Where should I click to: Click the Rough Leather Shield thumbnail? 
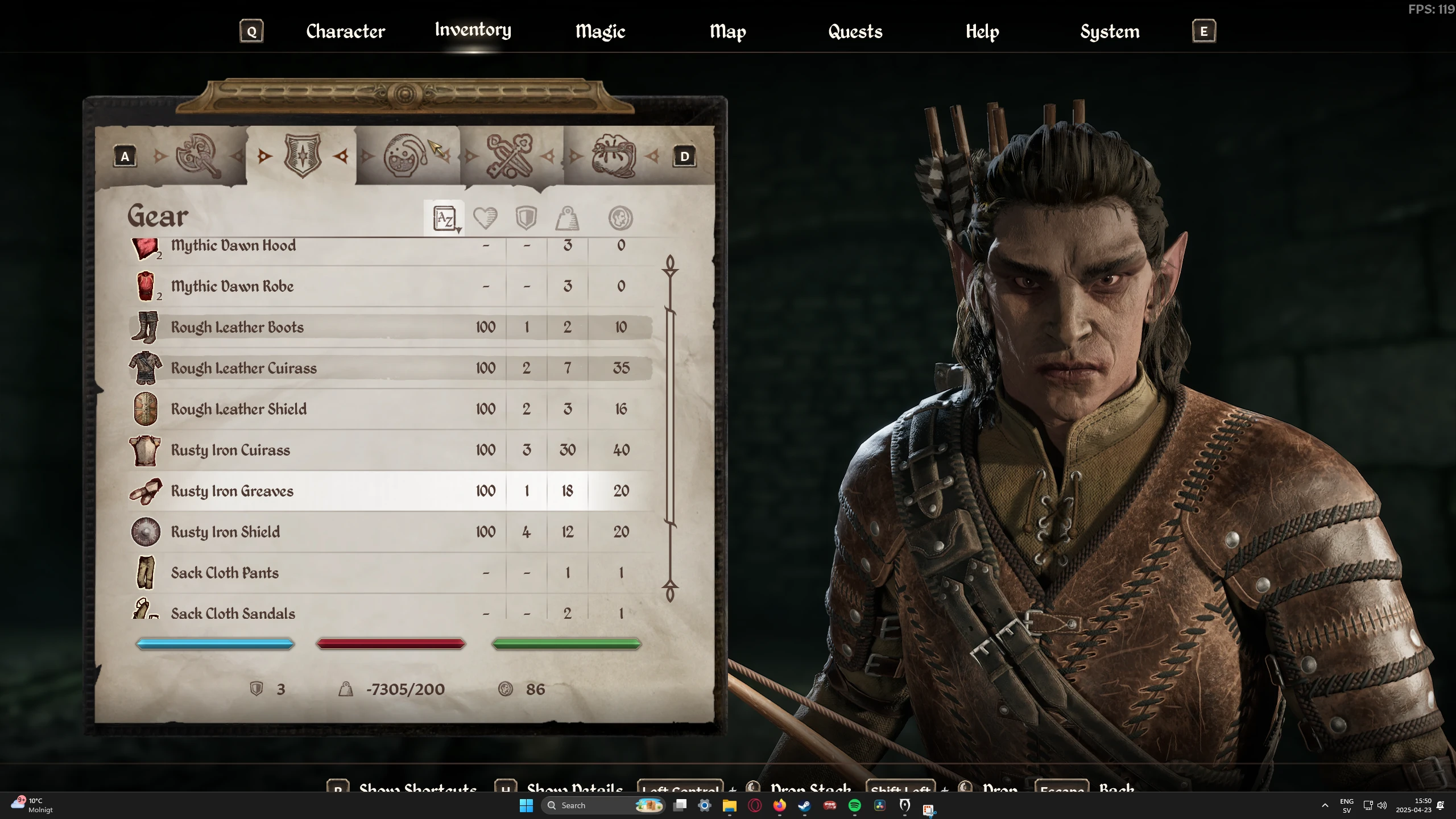point(145,409)
